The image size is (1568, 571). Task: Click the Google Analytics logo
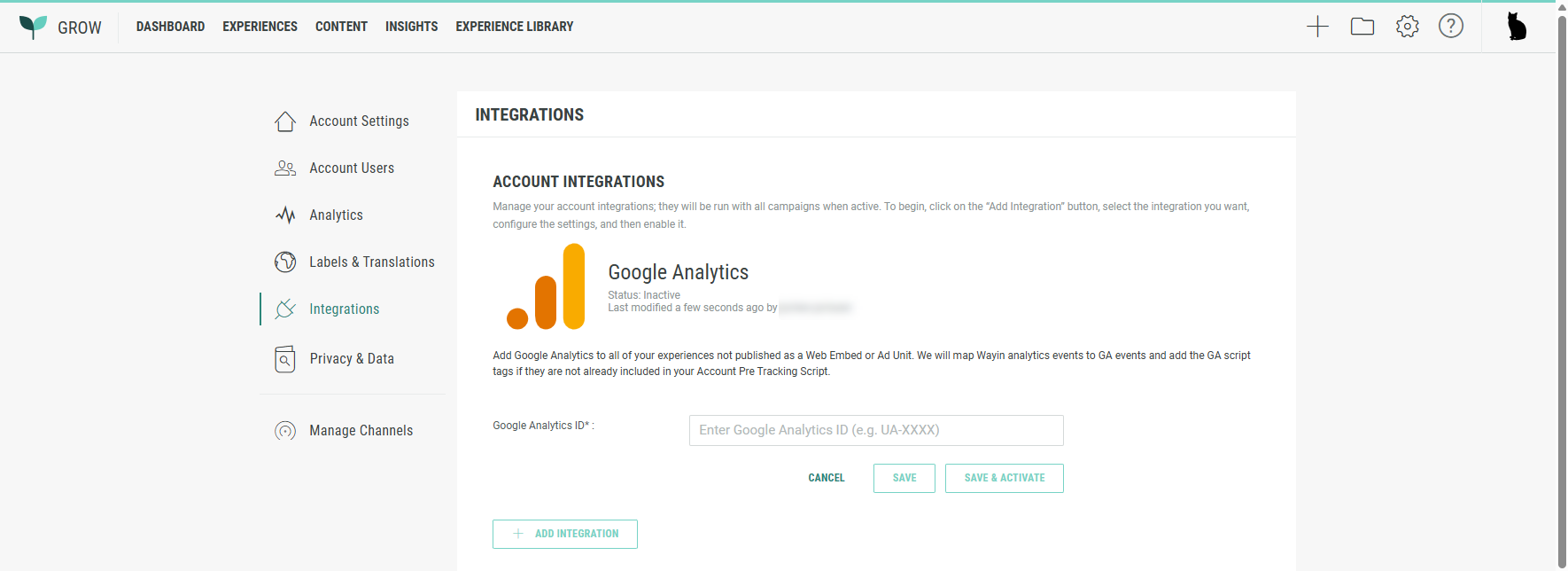(546, 287)
